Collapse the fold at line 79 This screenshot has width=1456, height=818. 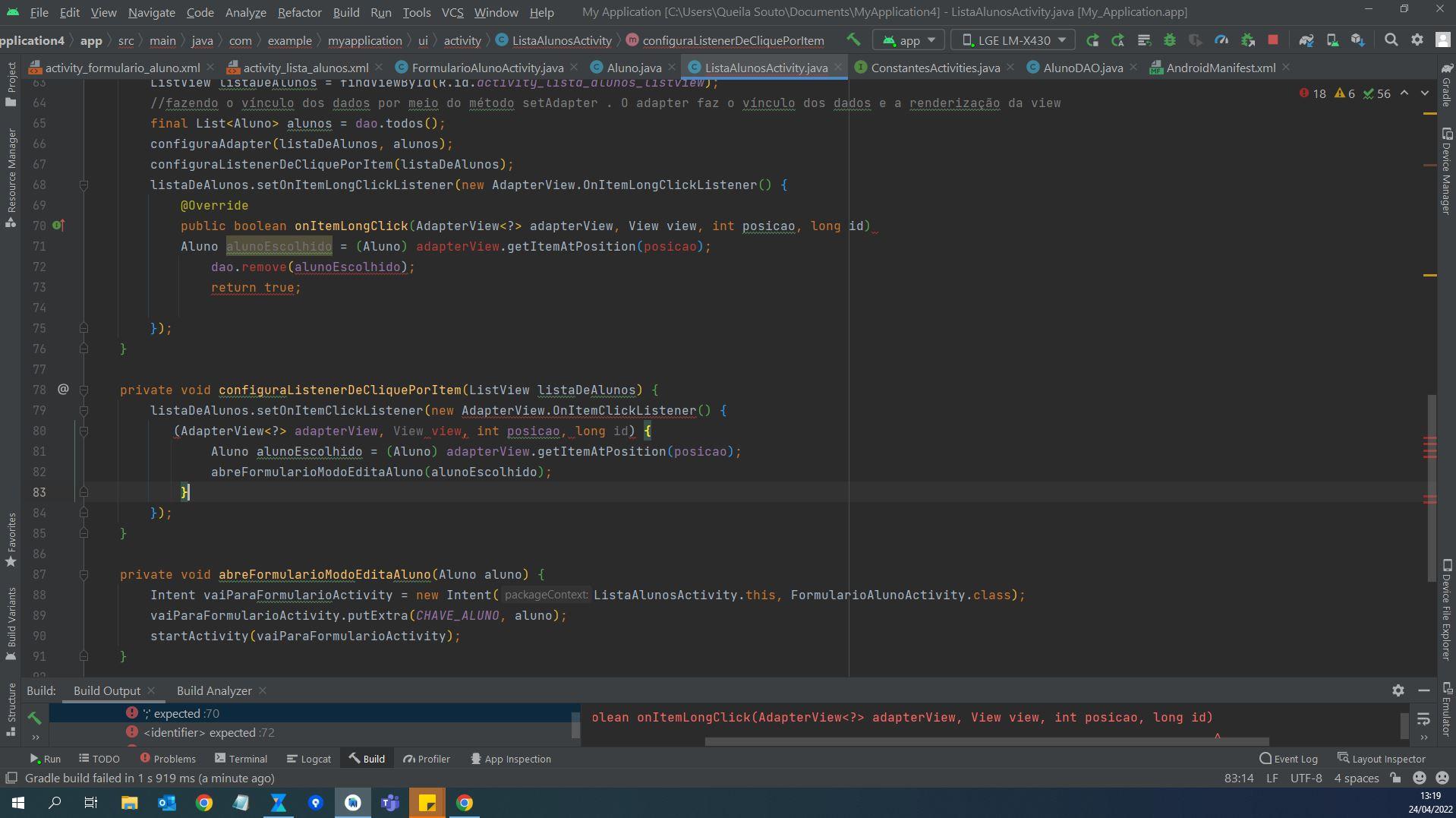(x=84, y=410)
